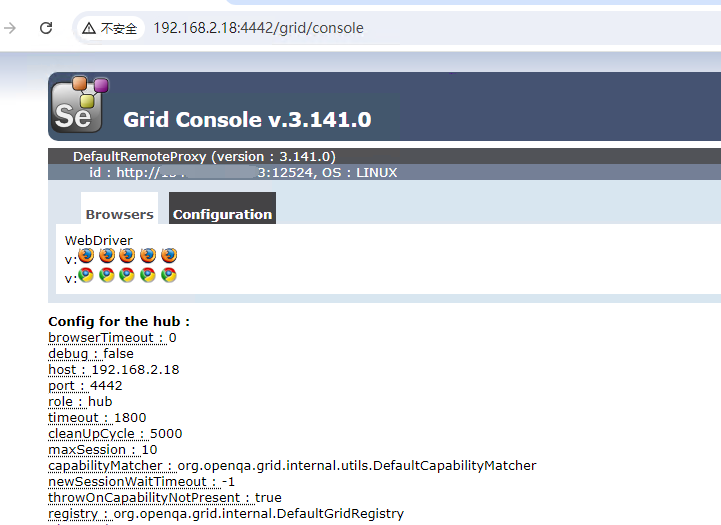Click the Grid Console v.3.141.0 title
Image resolution: width=721 pixels, height=525 pixels.
click(x=247, y=120)
